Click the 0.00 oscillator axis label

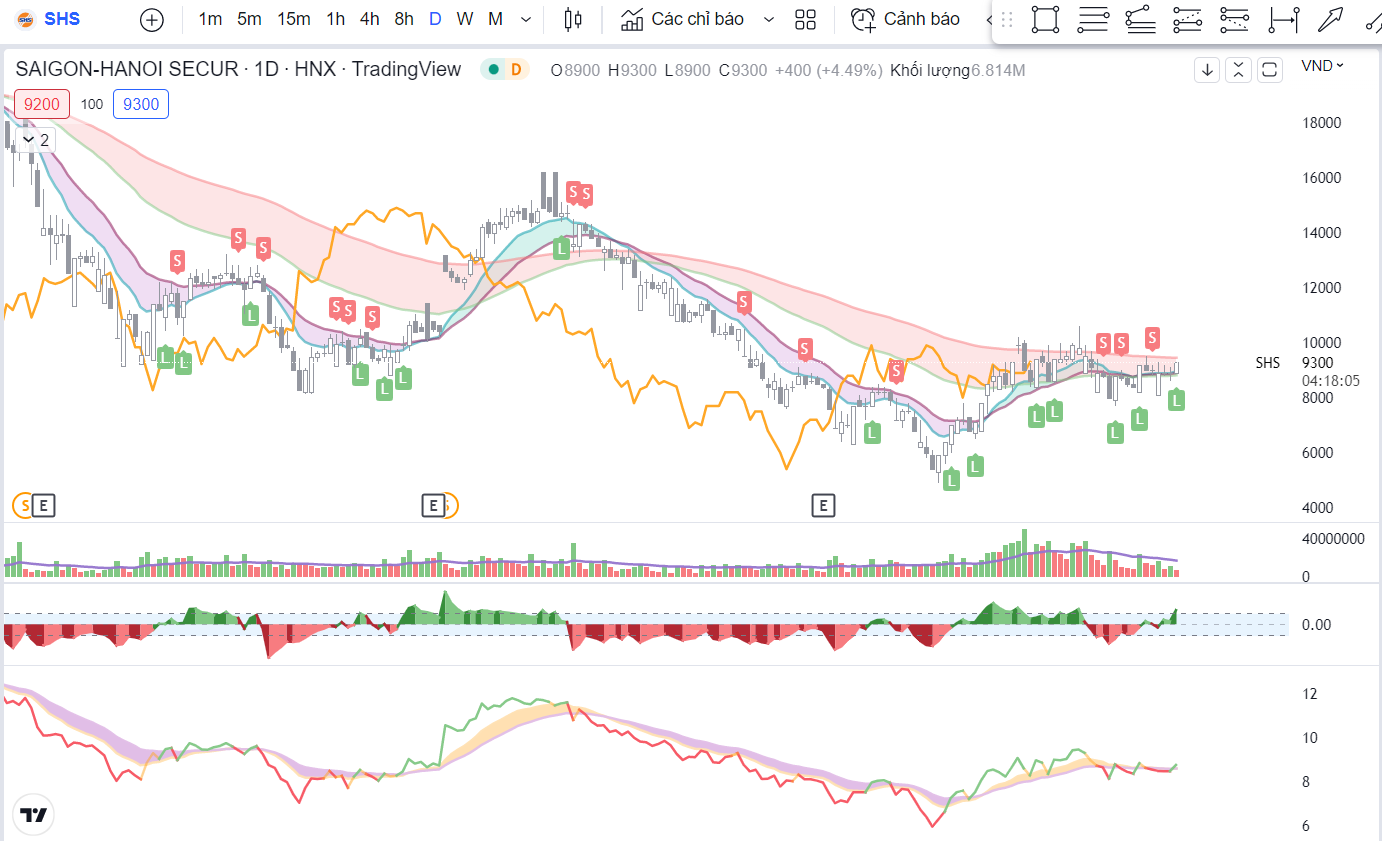(x=1316, y=625)
